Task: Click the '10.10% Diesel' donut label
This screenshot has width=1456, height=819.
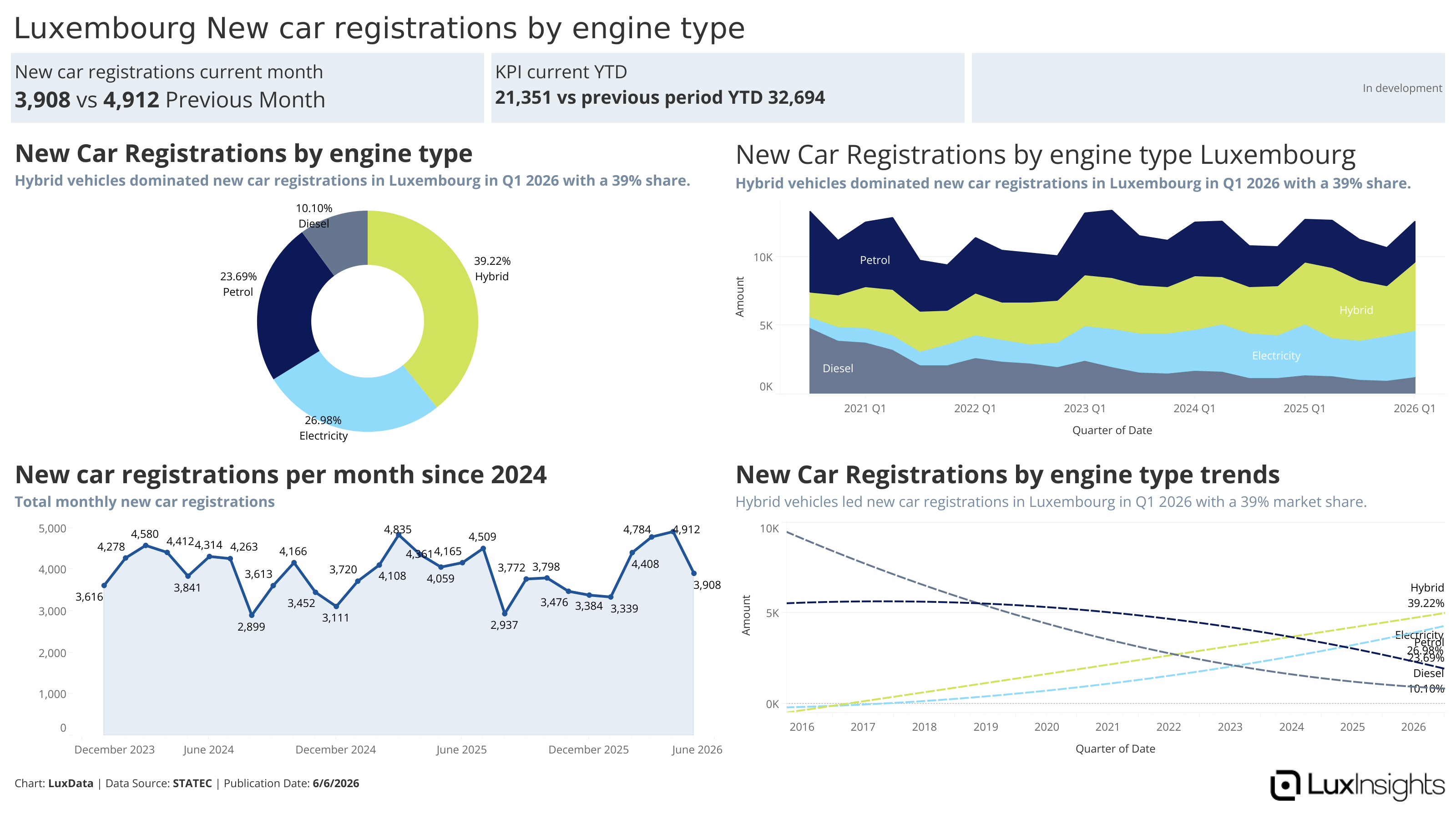Action: tap(313, 216)
